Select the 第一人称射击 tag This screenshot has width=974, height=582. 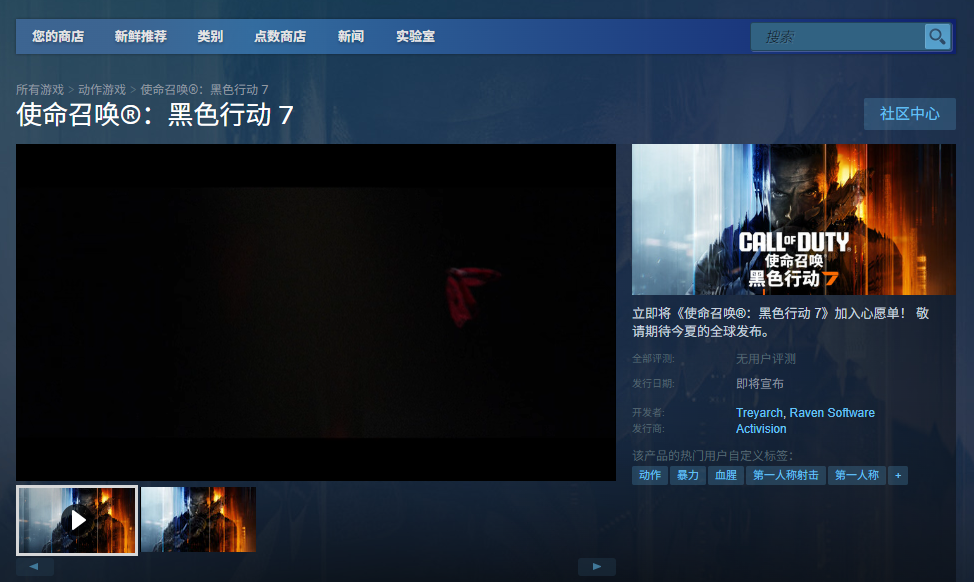(786, 475)
